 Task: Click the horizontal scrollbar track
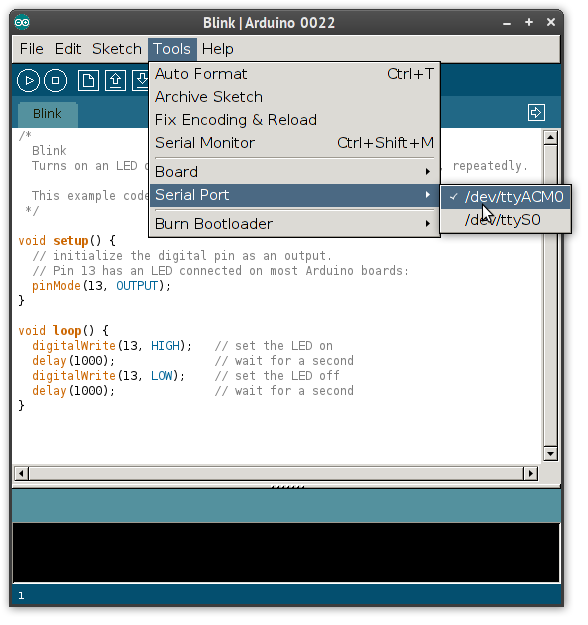click(x=276, y=474)
